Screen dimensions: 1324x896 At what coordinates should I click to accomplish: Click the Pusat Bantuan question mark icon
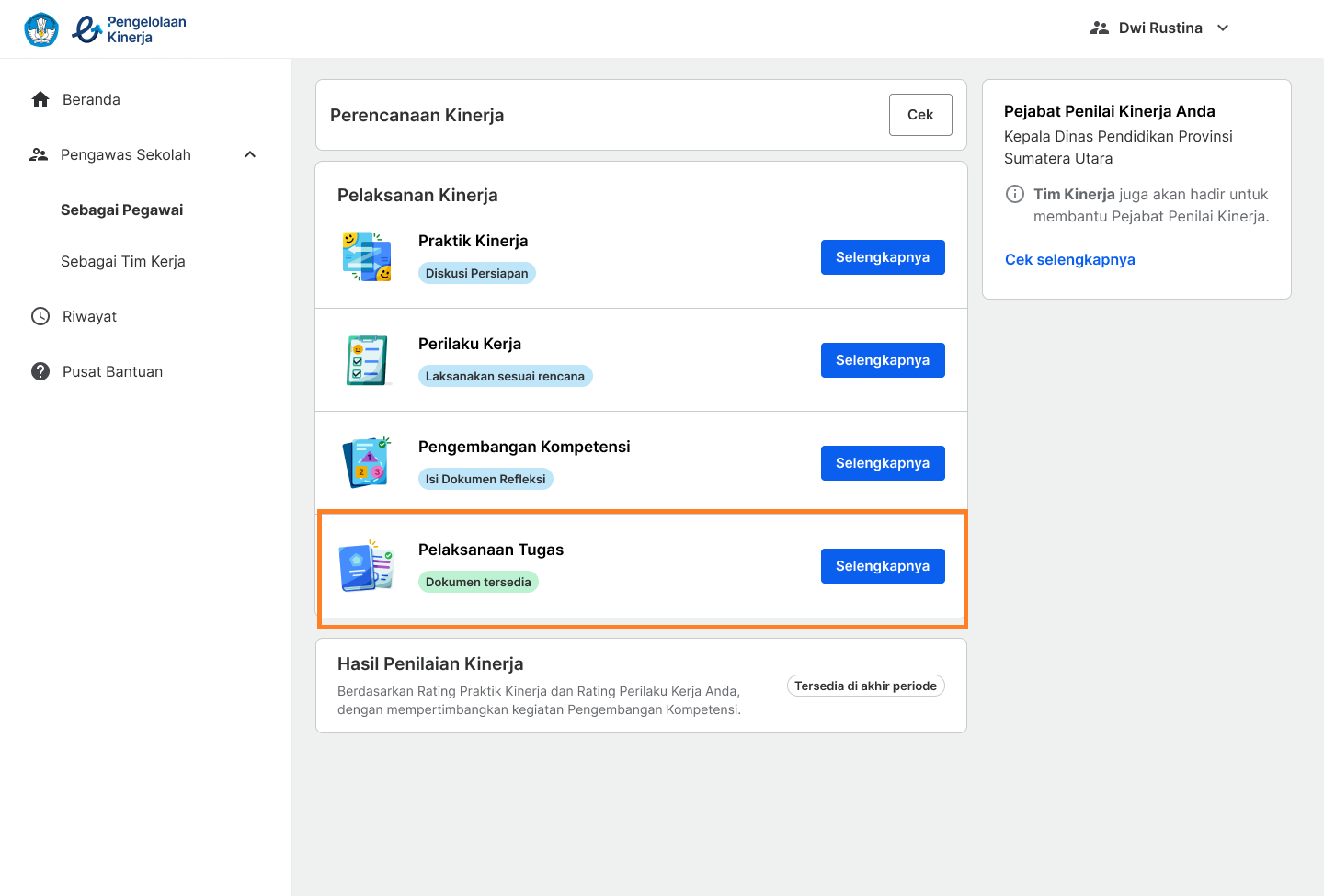[x=40, y=371]
